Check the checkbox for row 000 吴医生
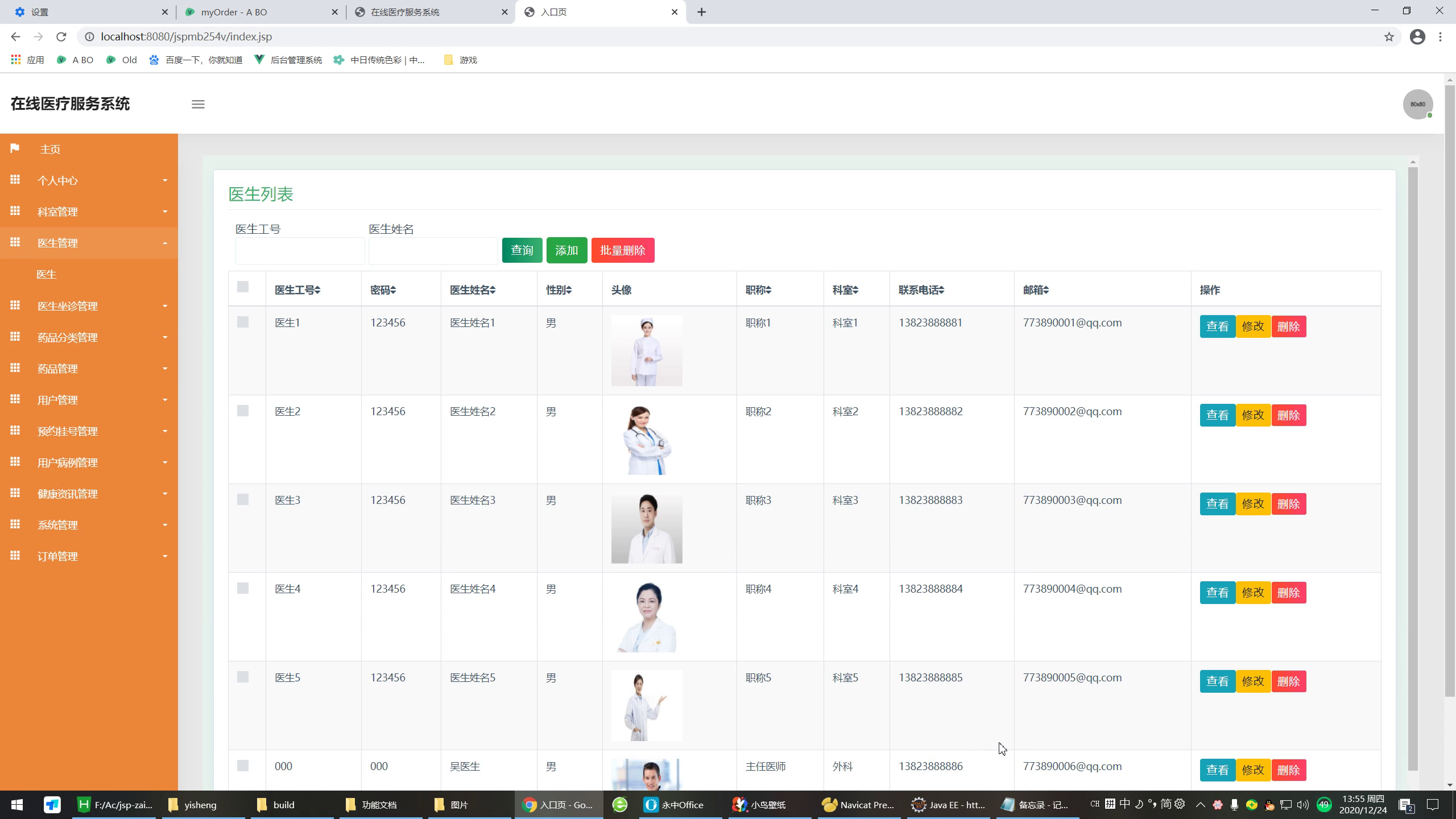1456x819 pixels. (x=243, y=766)
